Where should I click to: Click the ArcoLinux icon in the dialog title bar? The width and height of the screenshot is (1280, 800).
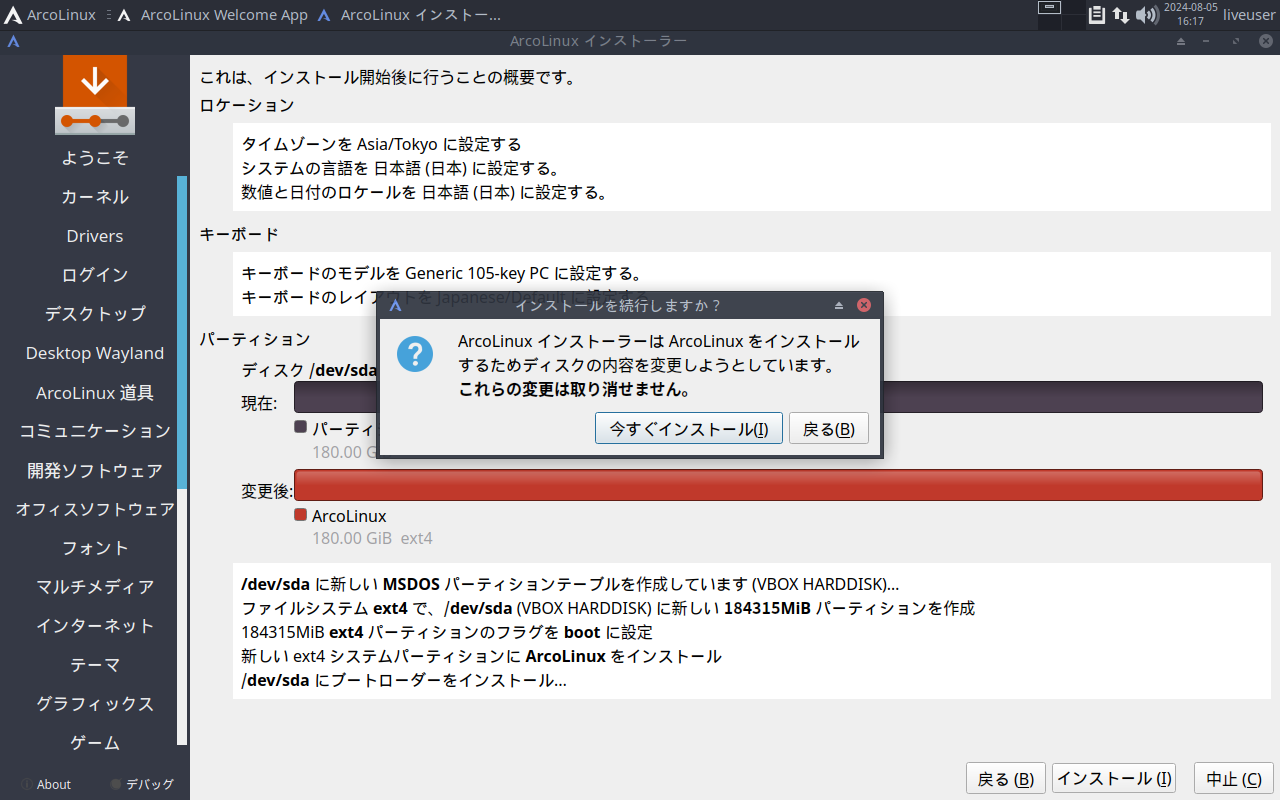coord(396,305)
